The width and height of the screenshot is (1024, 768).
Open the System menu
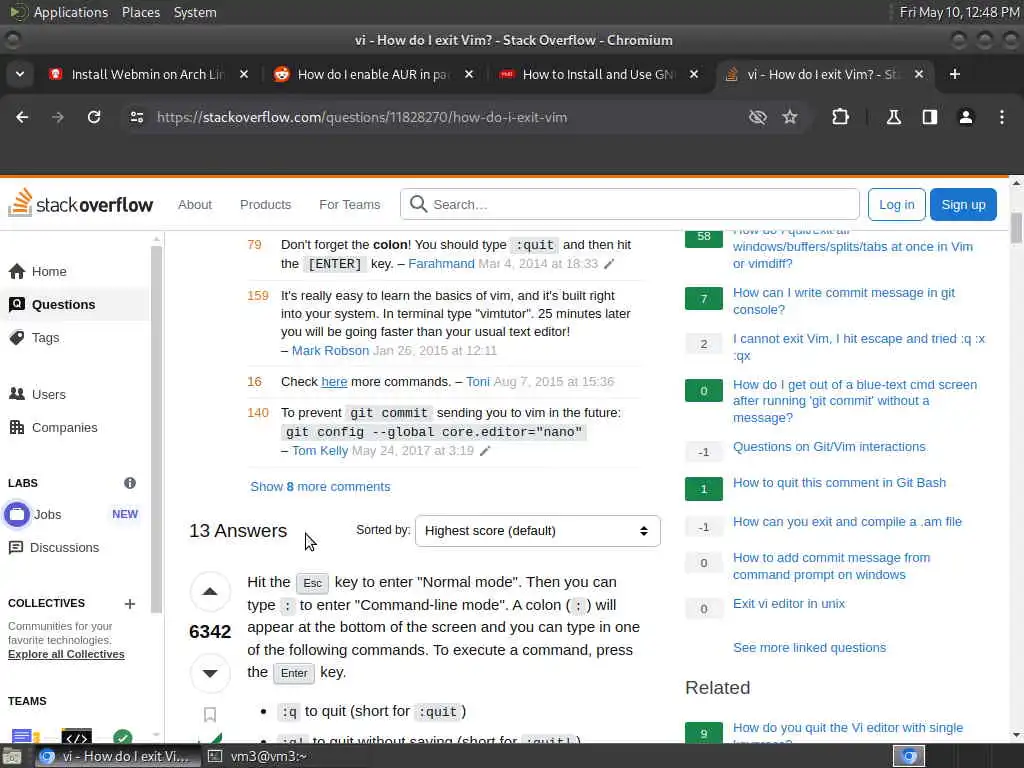195,12
